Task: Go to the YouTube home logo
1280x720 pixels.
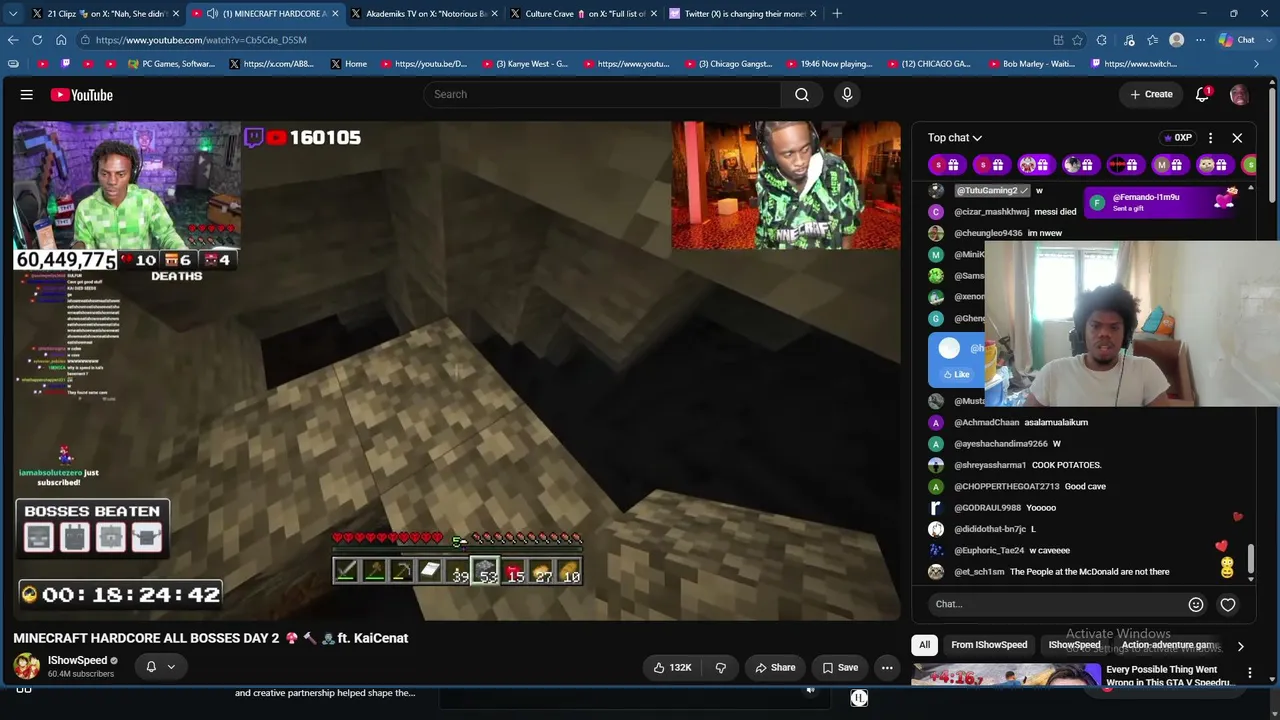Action: click(x=82, y=95)
